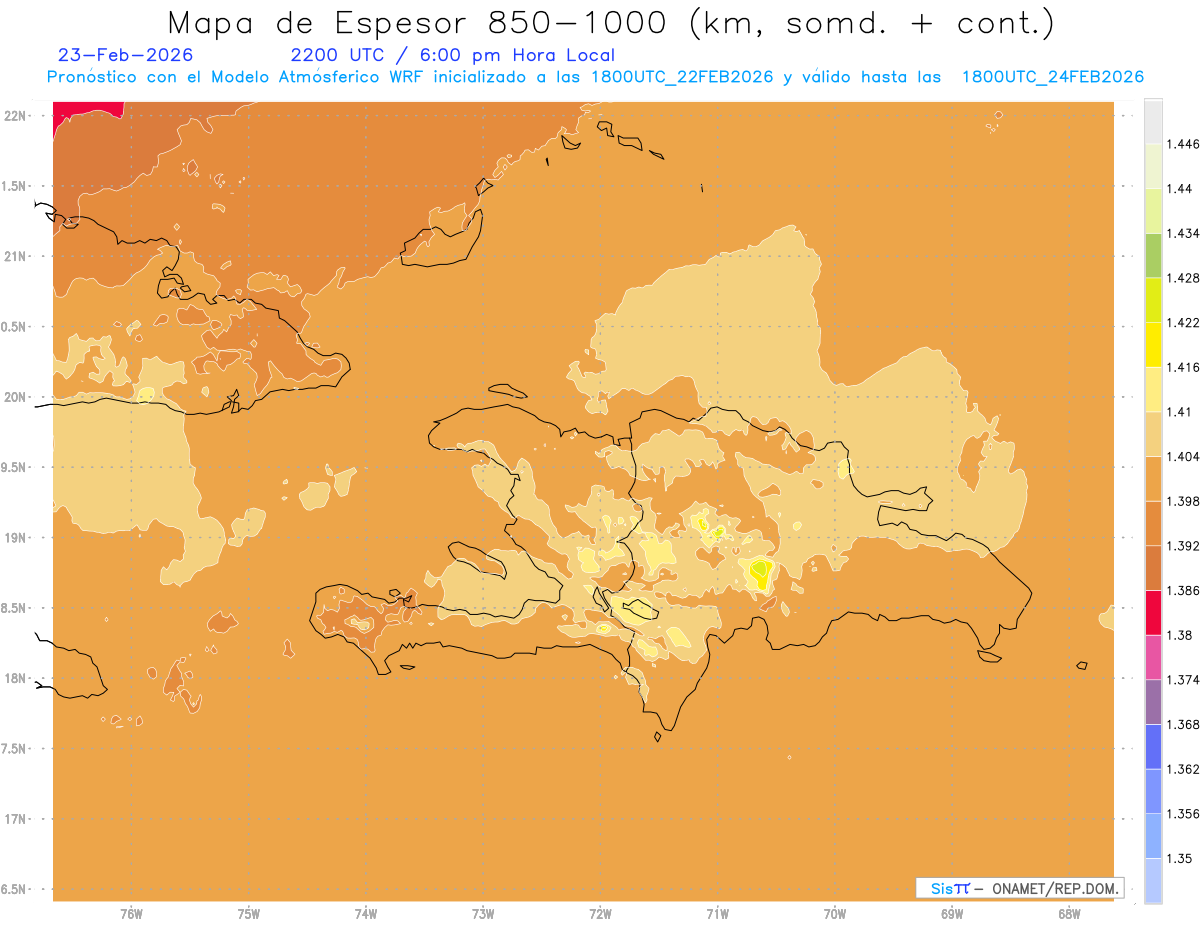Click the legend value 1.362

click(1185, 769)
